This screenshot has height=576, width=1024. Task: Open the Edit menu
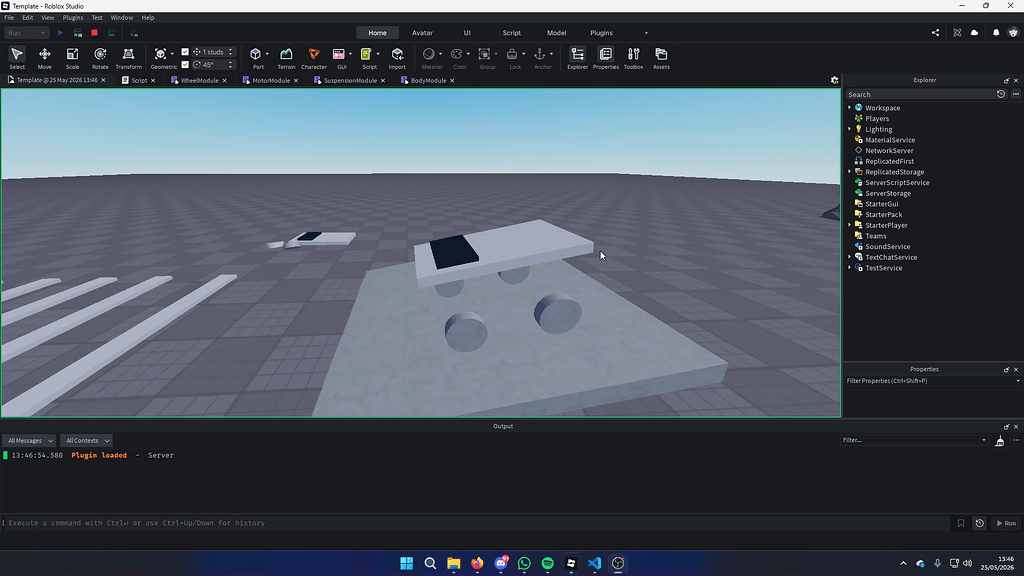point(27,18)
